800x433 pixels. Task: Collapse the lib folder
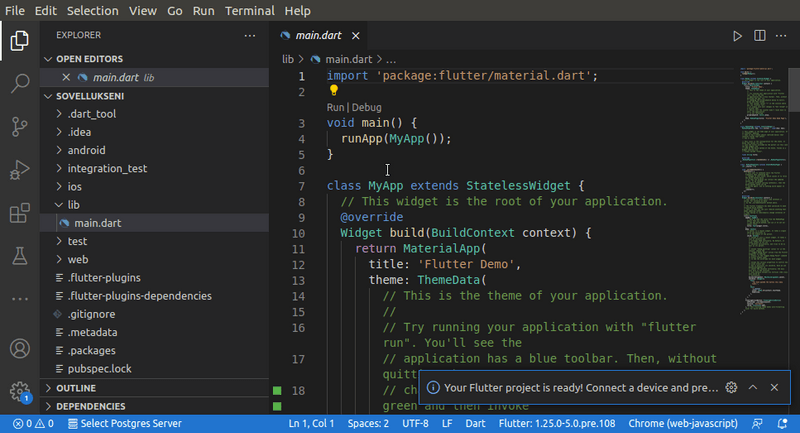73,204
